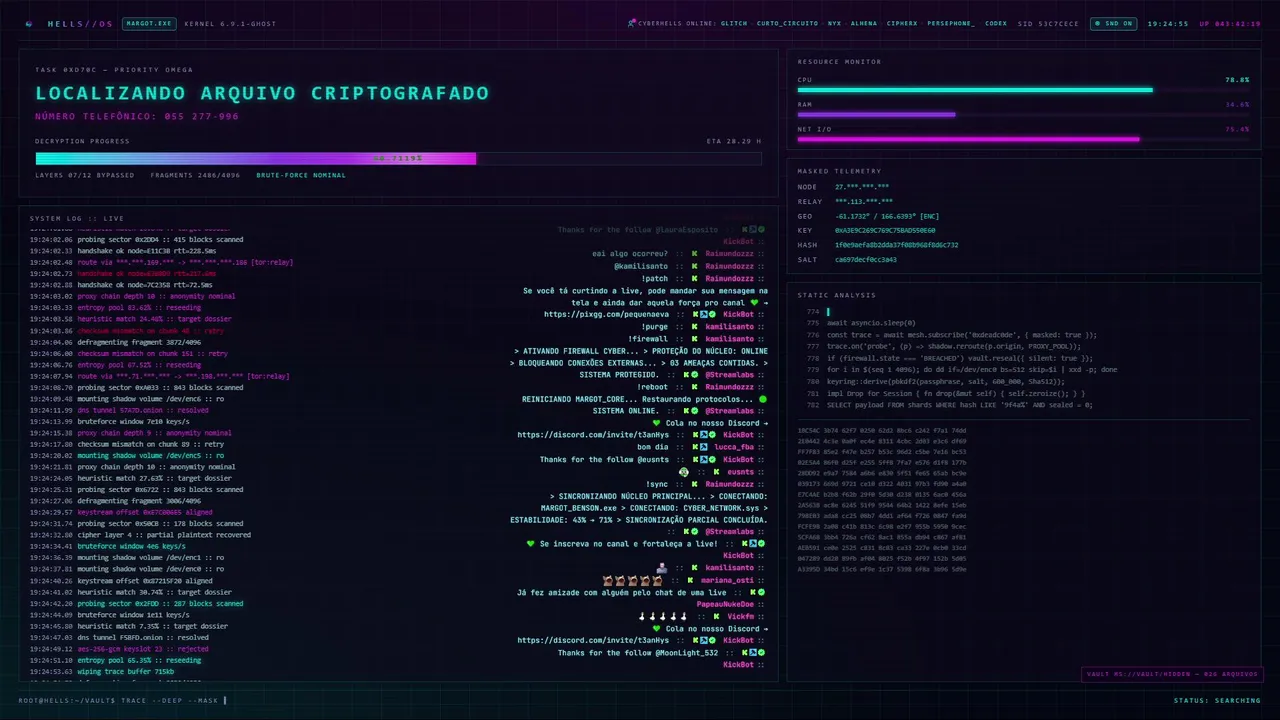Click the emote in the eusnts message
This screenshot has height=720, width=1280.
[x=684, y=471]
